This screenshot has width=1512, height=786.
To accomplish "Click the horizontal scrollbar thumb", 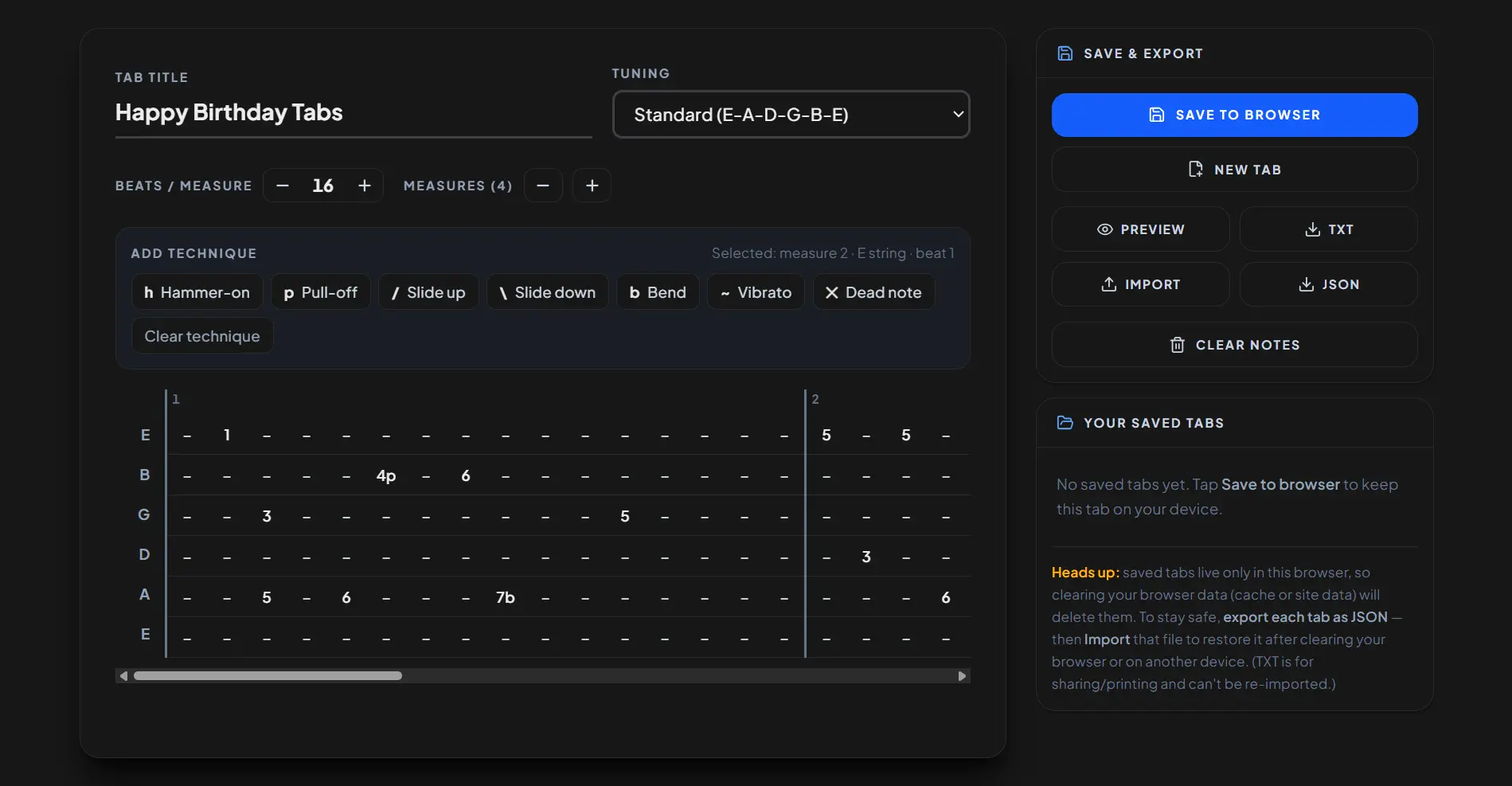I will click(268, 676).
